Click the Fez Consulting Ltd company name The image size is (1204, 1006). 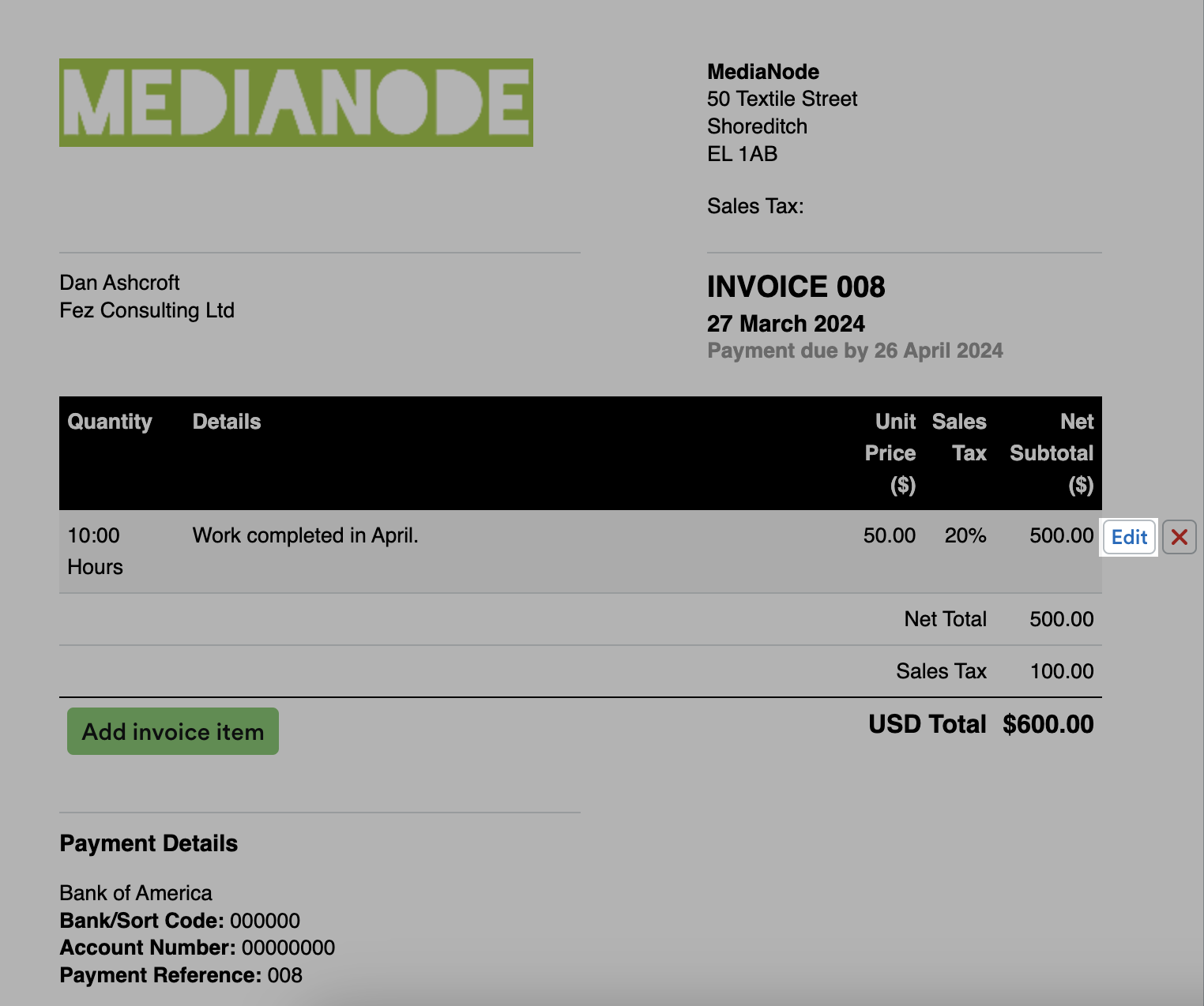(147, 310)
